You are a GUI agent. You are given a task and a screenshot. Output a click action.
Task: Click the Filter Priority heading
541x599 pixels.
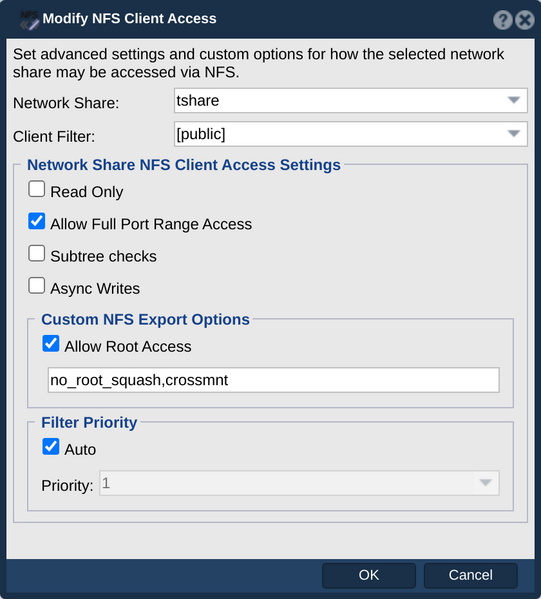point(89,423)
